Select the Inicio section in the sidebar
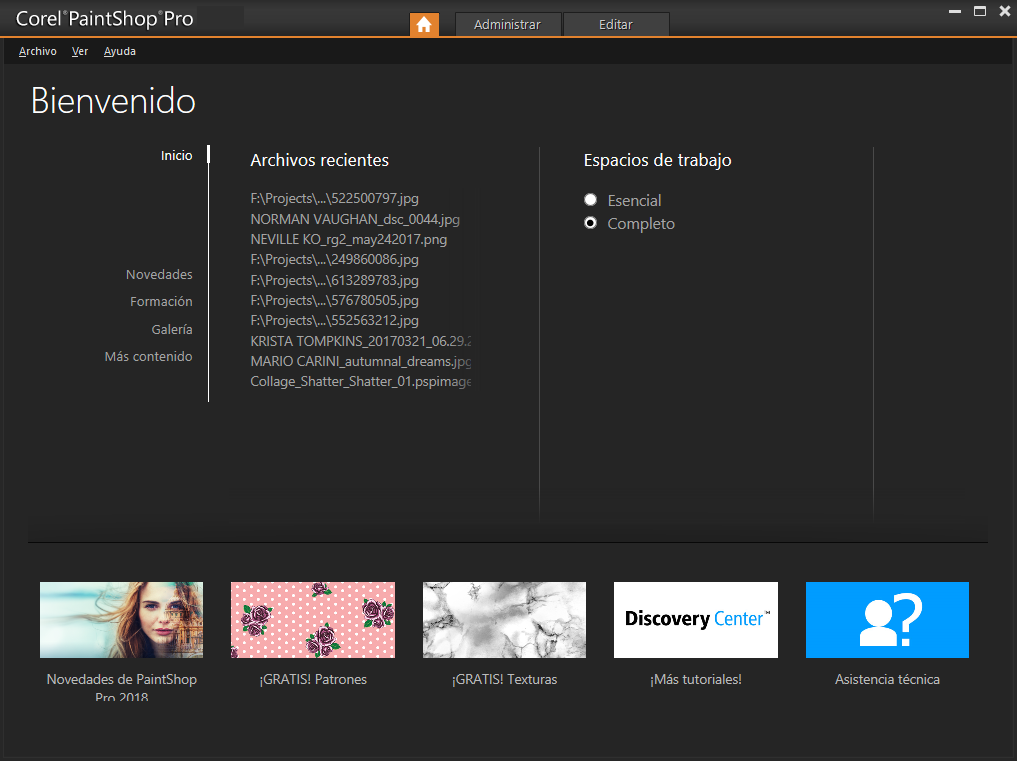 coord(176,155)
